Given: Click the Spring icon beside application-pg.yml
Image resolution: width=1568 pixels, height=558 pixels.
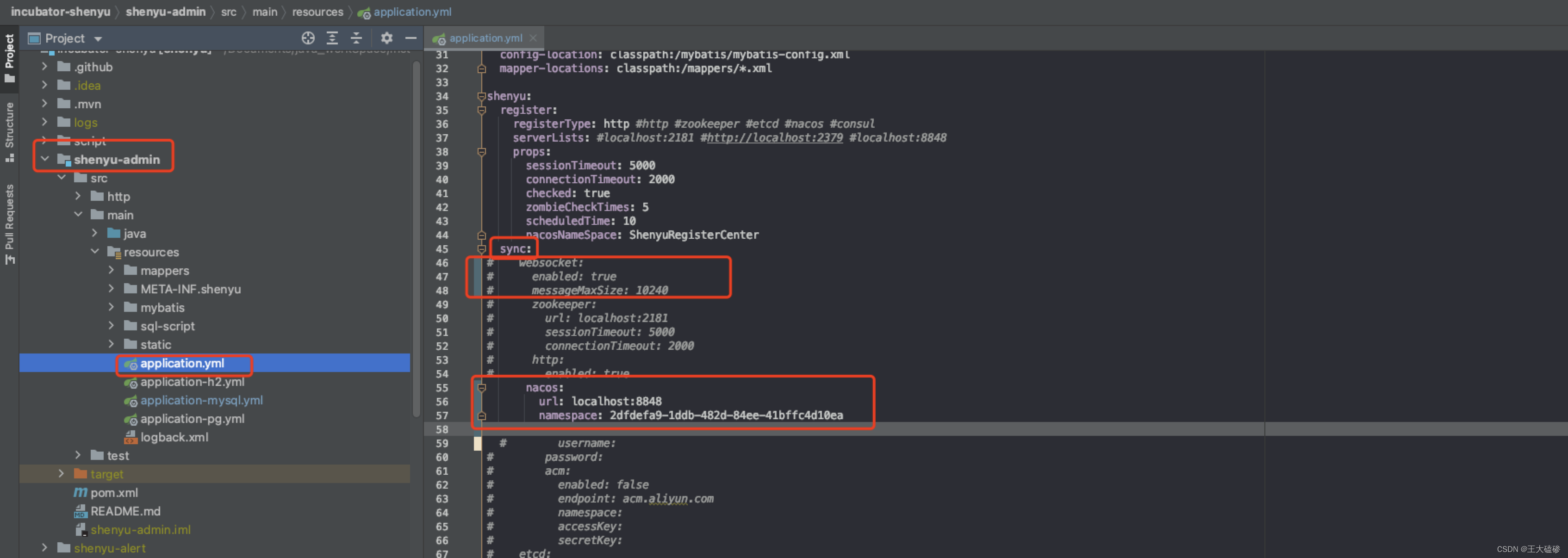Looking at the screenshot, I should click(130, 419).
